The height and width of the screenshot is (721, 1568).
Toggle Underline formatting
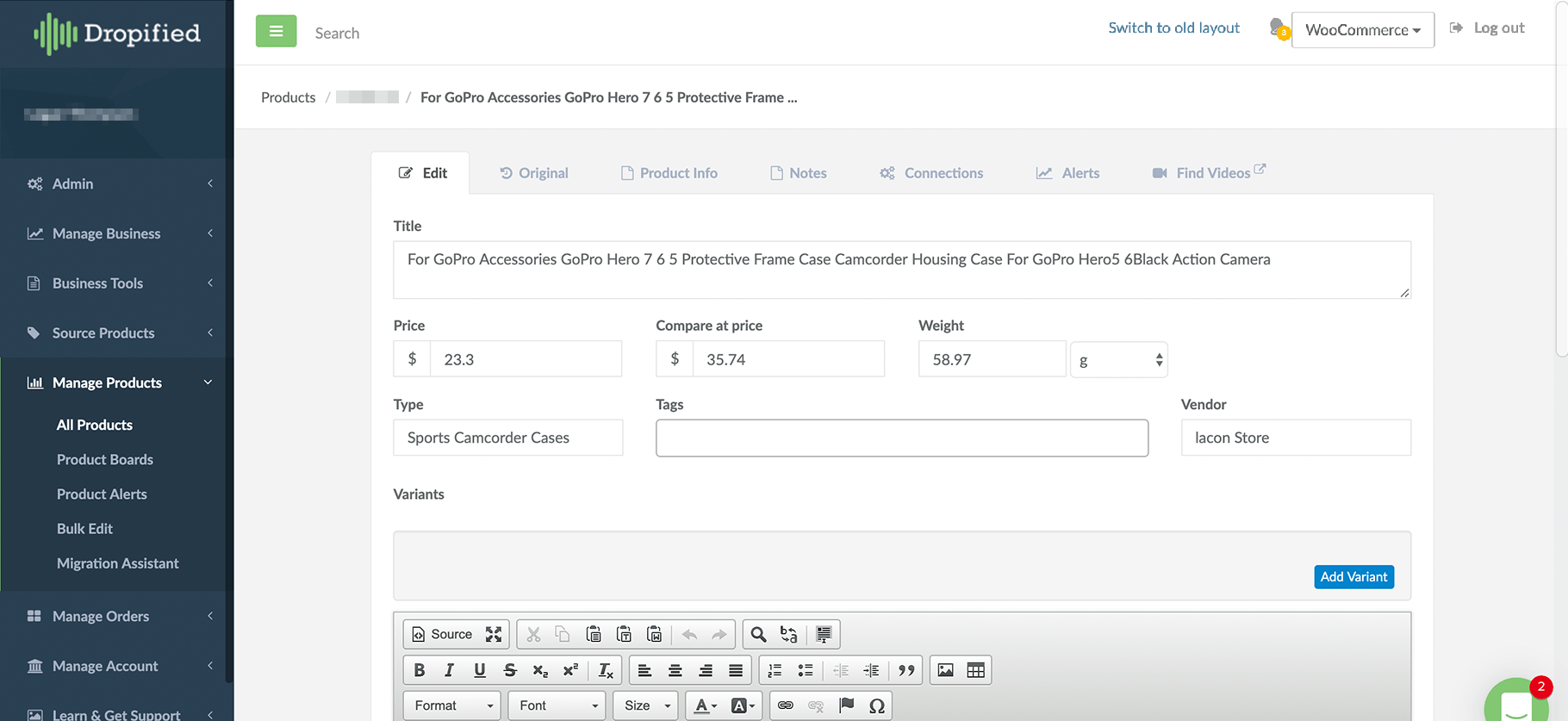coord(480,670)
